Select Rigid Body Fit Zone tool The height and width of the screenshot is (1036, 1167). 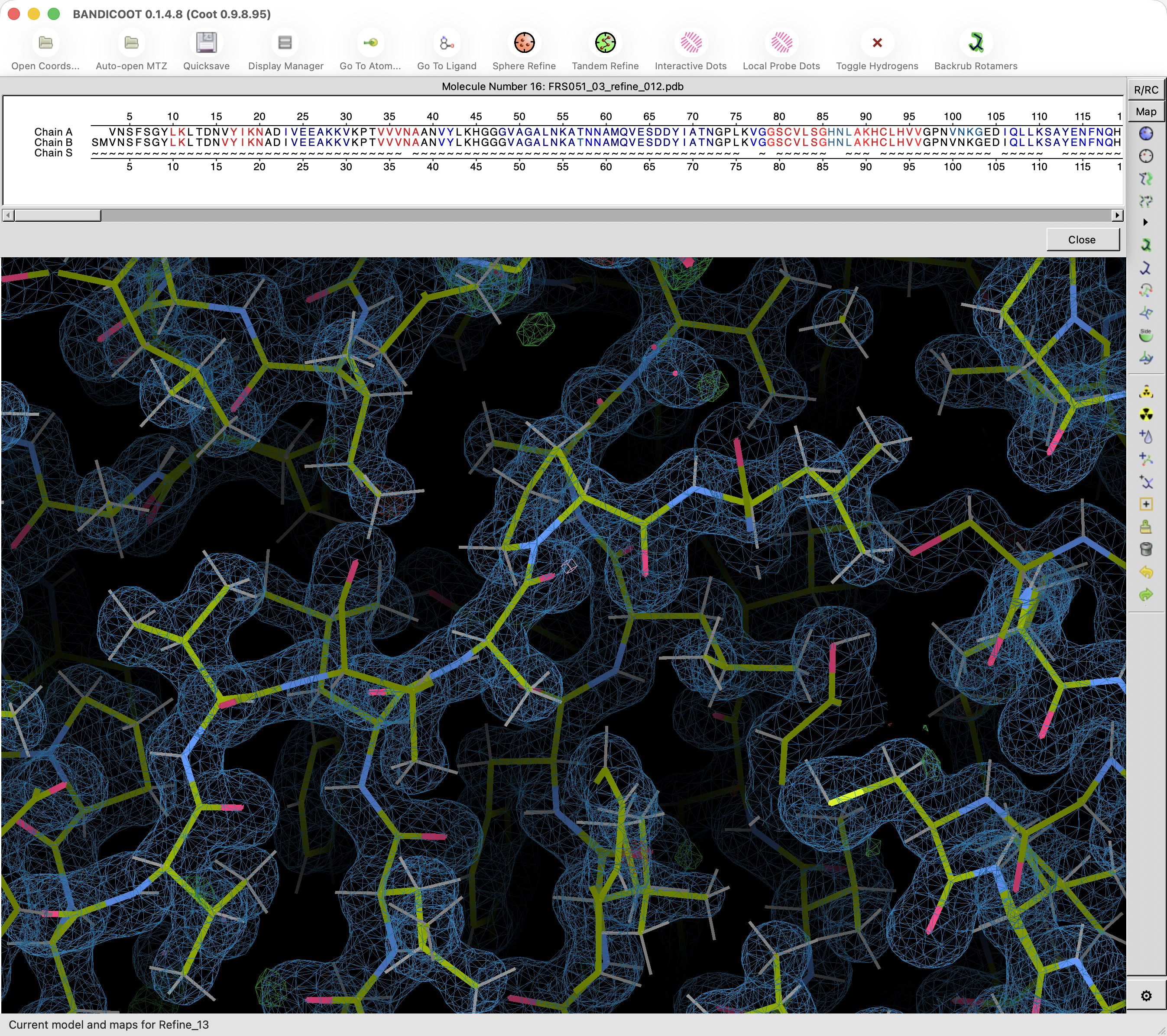[1146, 179]
